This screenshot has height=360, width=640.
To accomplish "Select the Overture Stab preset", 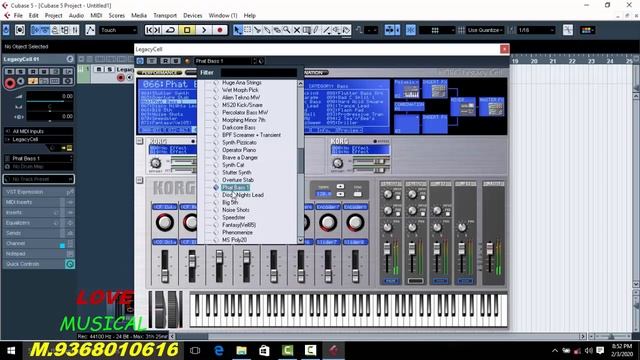I will 238,180.
